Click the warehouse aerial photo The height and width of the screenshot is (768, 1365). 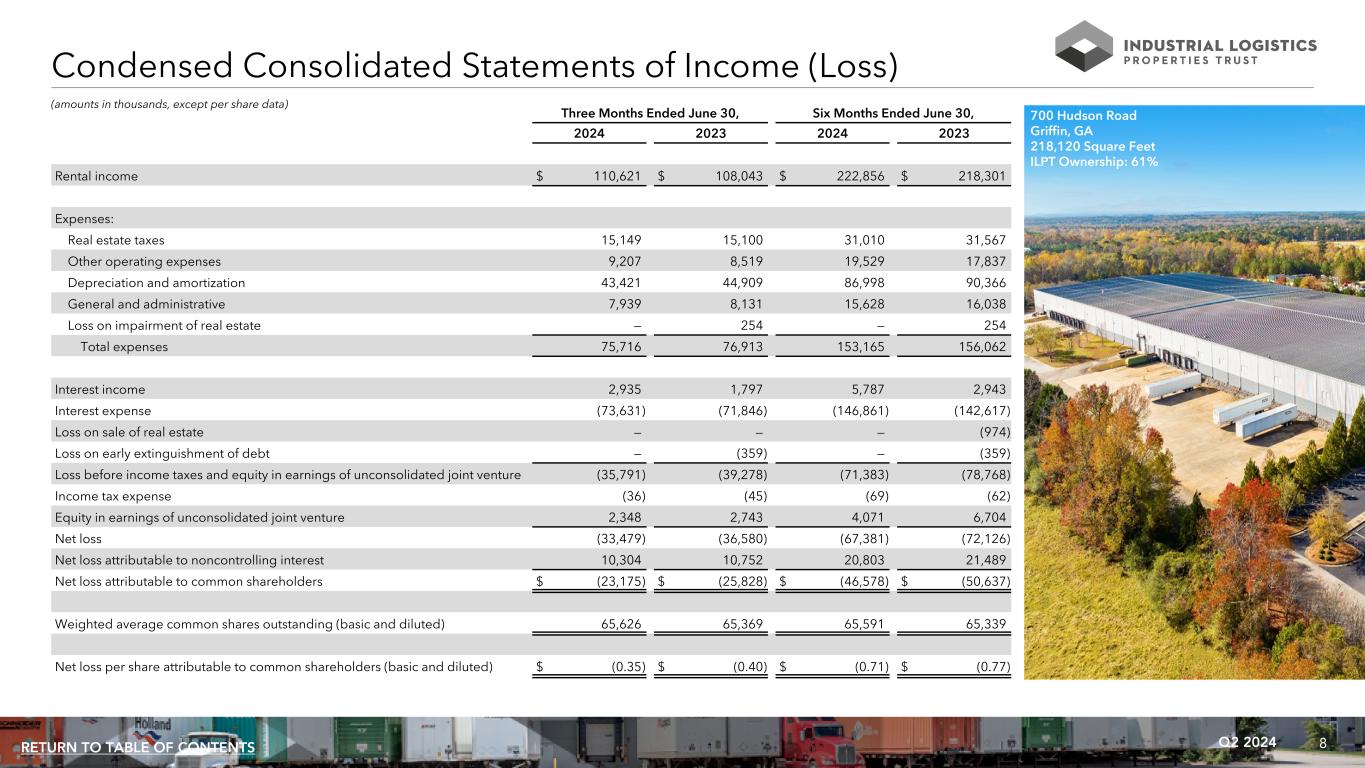pos(1193,420)
